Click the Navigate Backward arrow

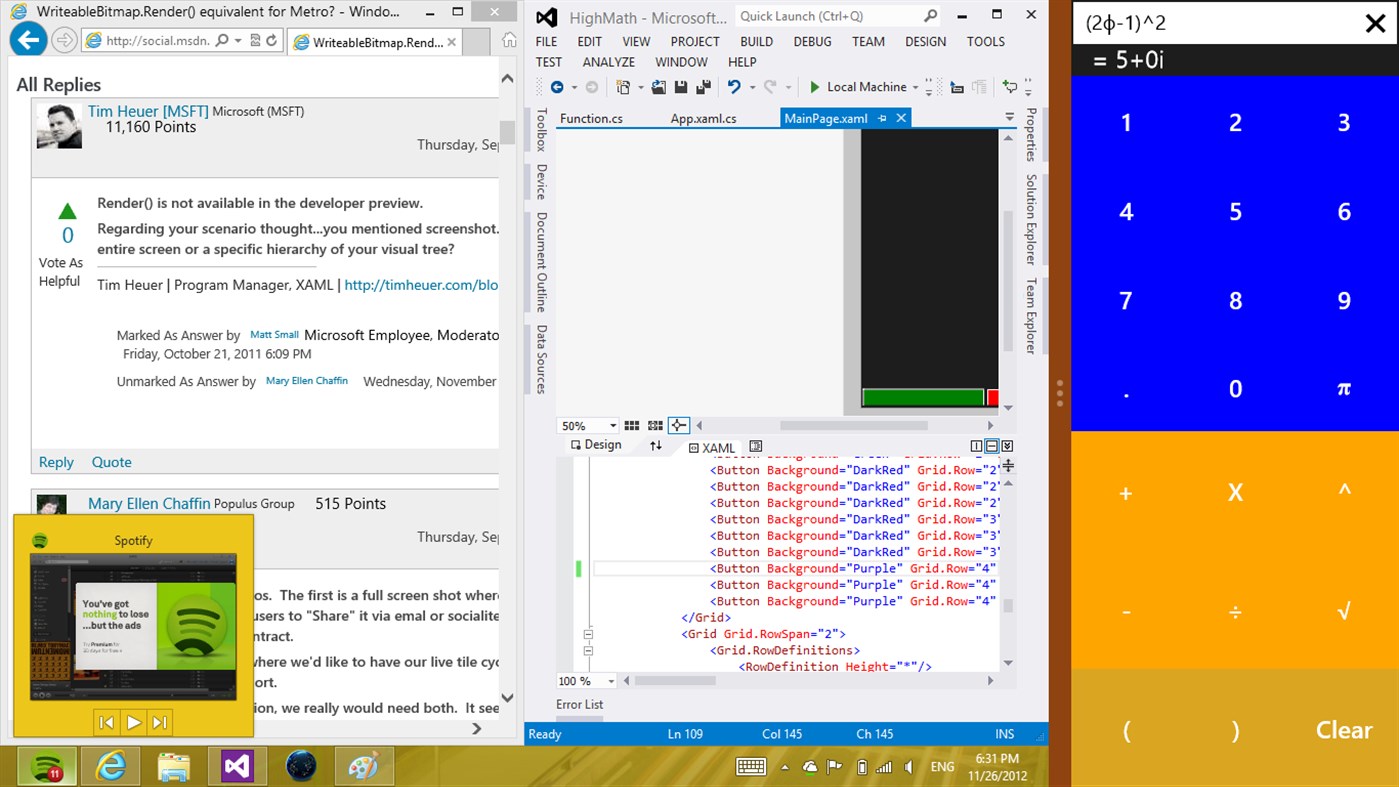(x=558, y=87)
